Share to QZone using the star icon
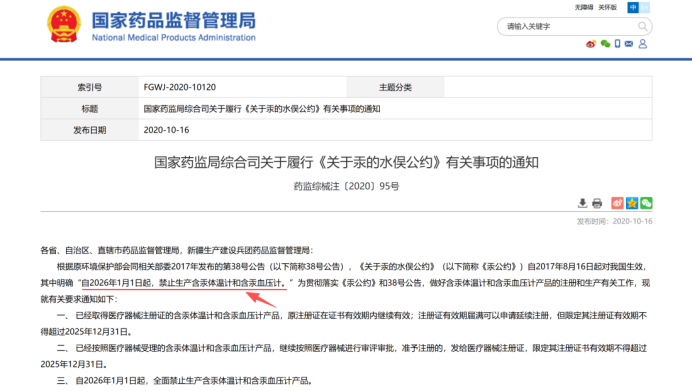 pos(632,203)
